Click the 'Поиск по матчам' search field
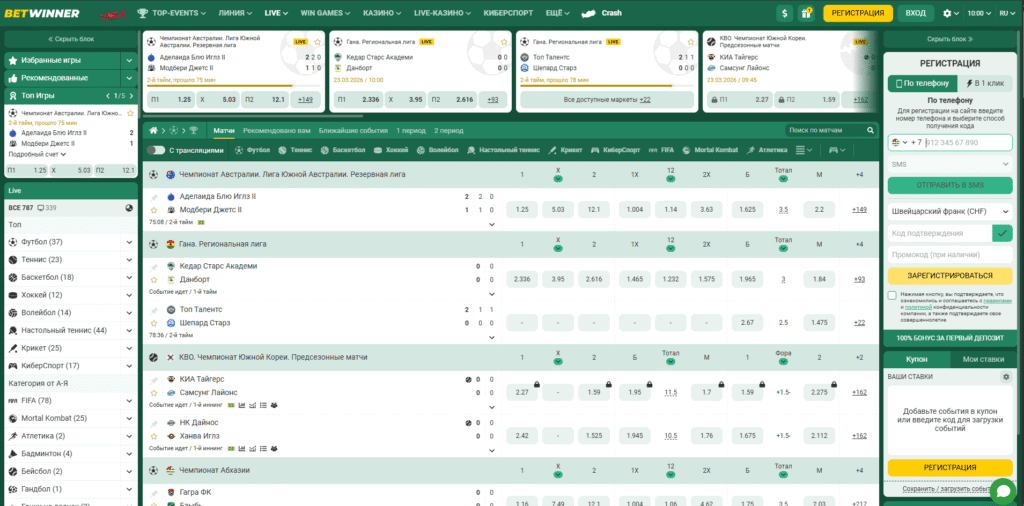1024x506 pixels. [x=825, y=131]
